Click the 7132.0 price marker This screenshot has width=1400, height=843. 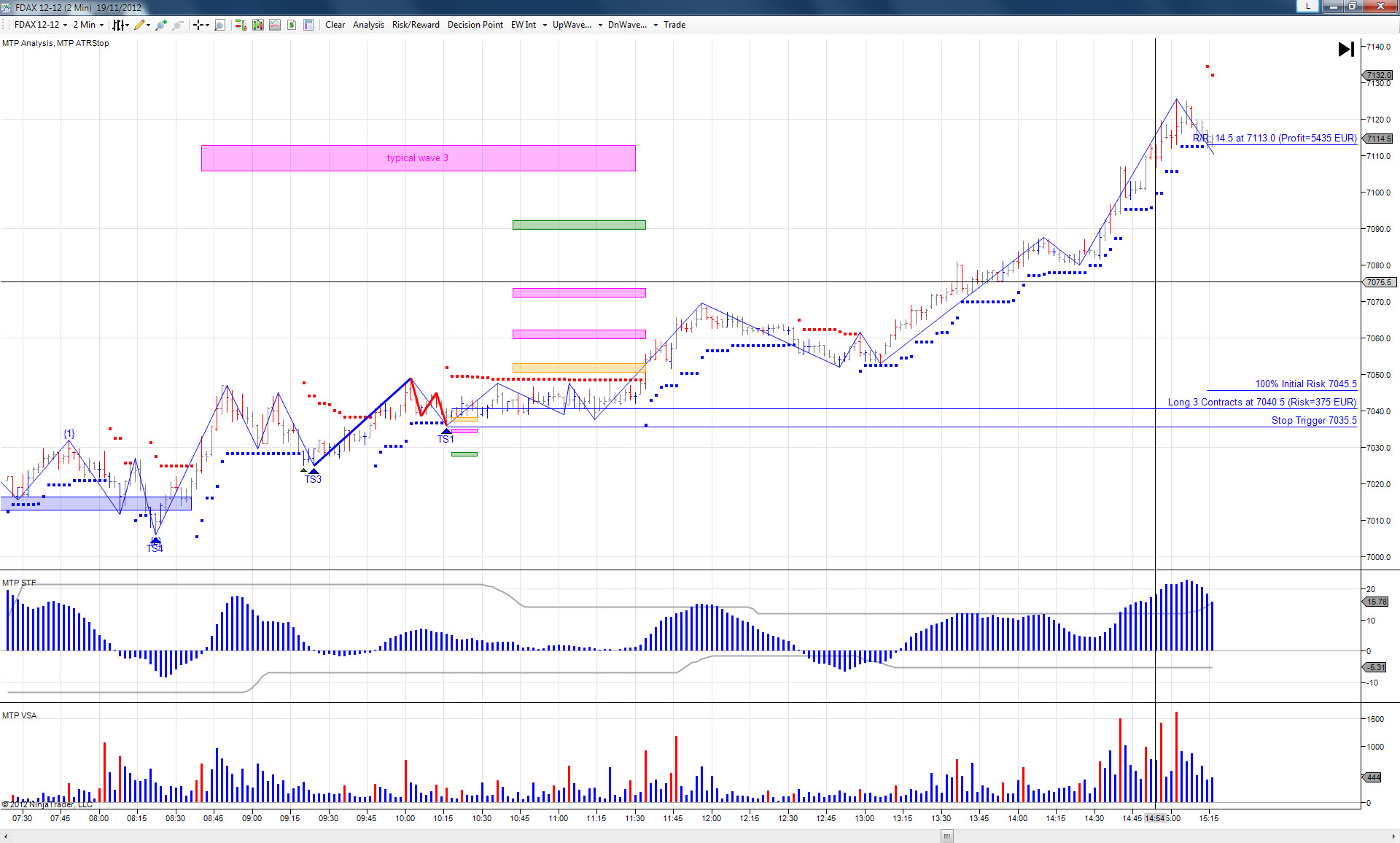[x=1377, y=75]
